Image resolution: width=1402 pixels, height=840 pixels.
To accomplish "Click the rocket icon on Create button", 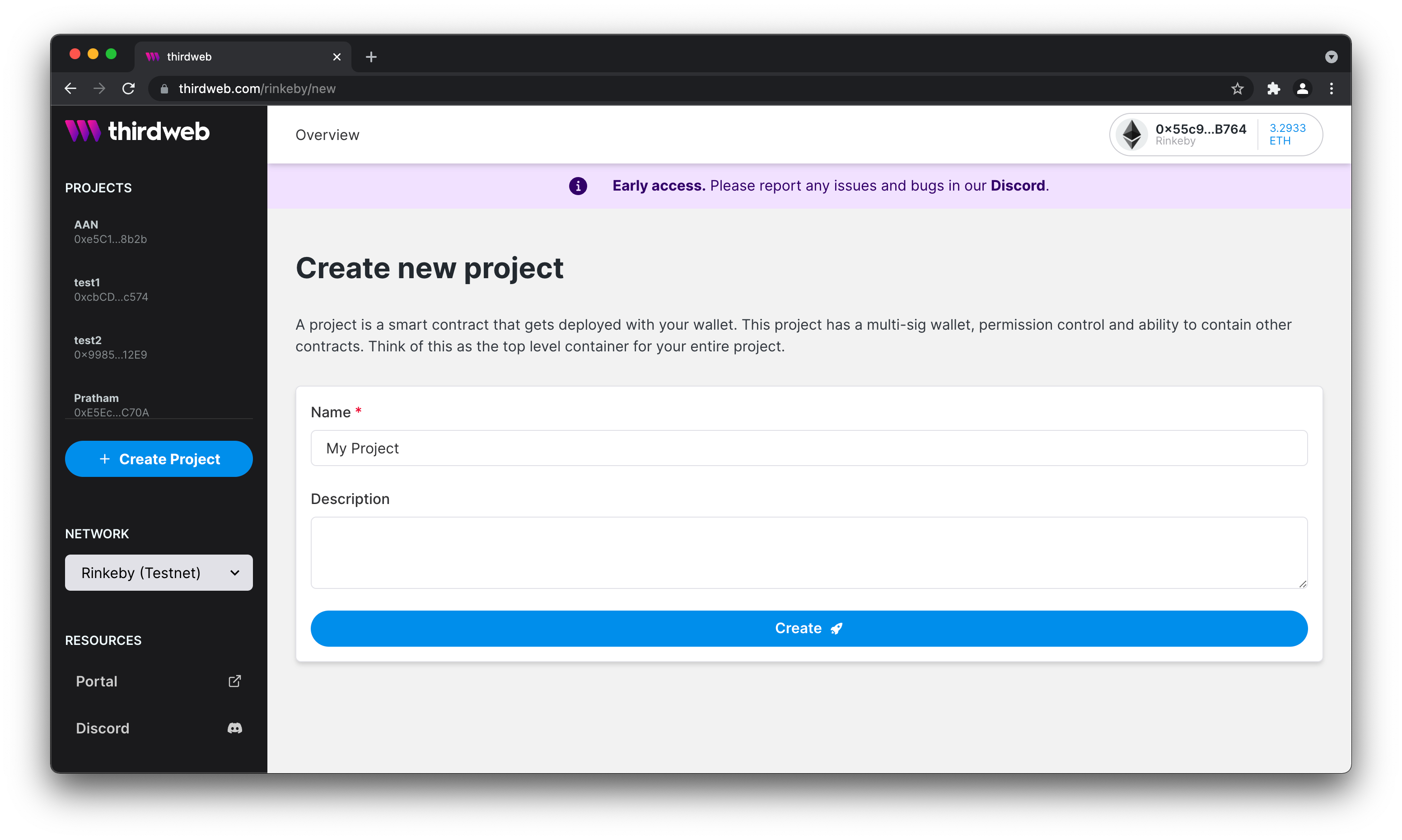I will point(836,628).
